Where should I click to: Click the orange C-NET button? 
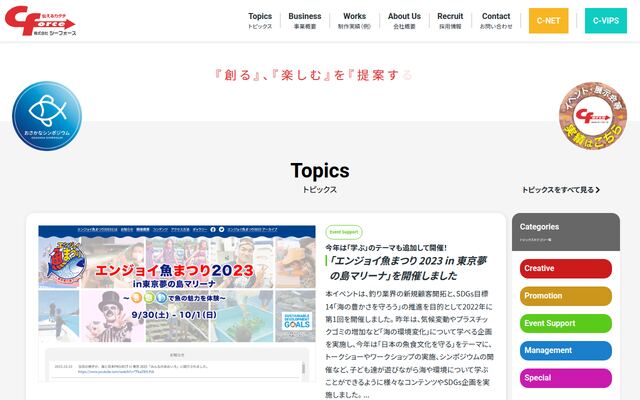[x=549, y=20]
